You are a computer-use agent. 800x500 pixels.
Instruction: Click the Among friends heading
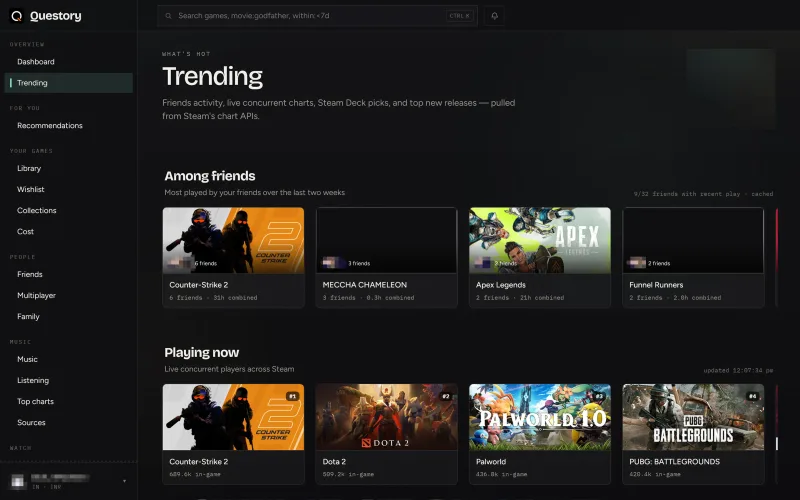210,176
